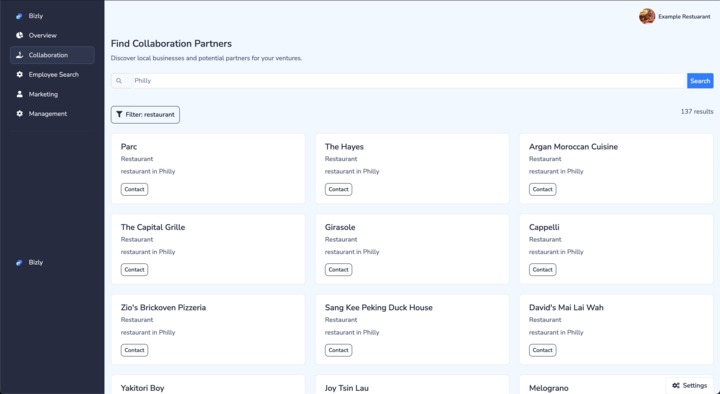The width and height of the screenshot is (720, 394).
Task: Contact Sang Kee Peking Duck House
Action: [338, 350]
